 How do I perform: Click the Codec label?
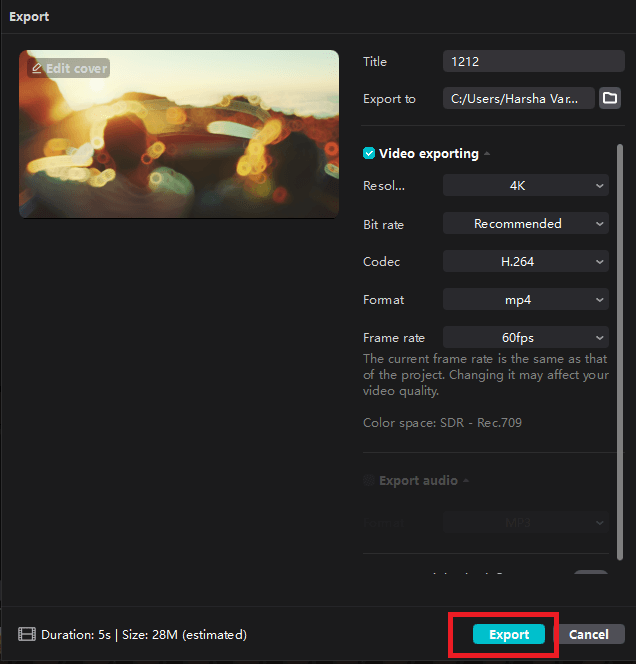point(382,262)
